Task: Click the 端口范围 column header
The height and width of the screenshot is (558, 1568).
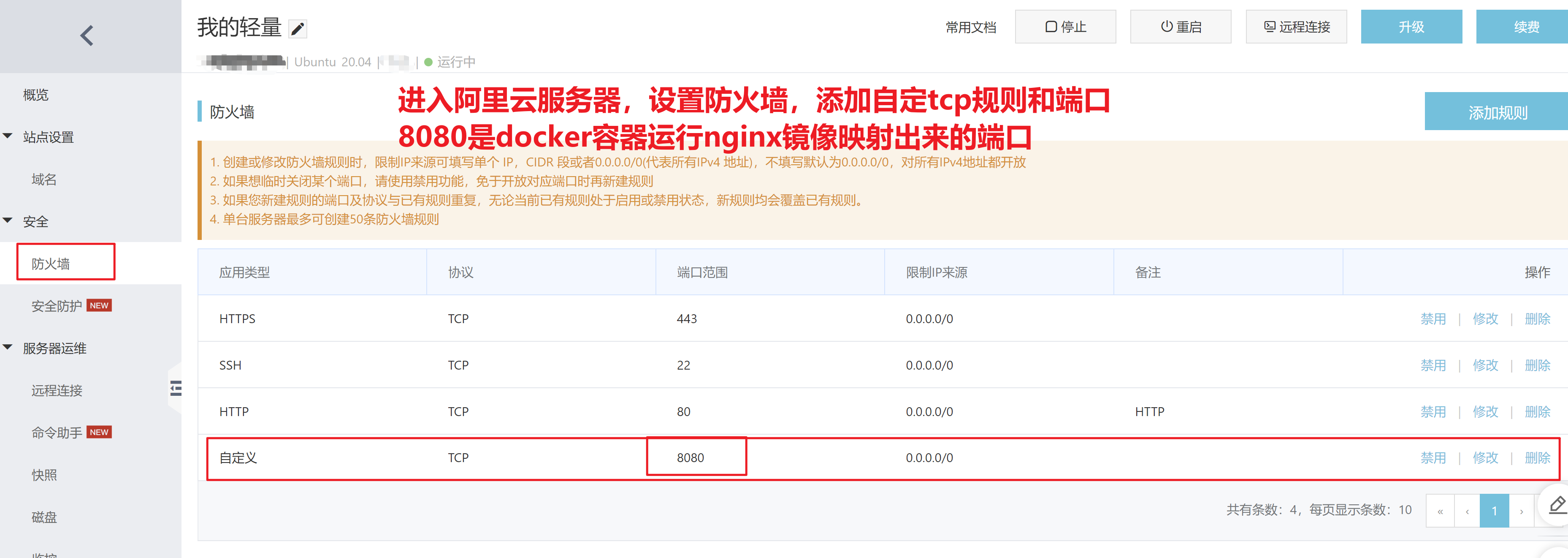Action: (702, 272)
